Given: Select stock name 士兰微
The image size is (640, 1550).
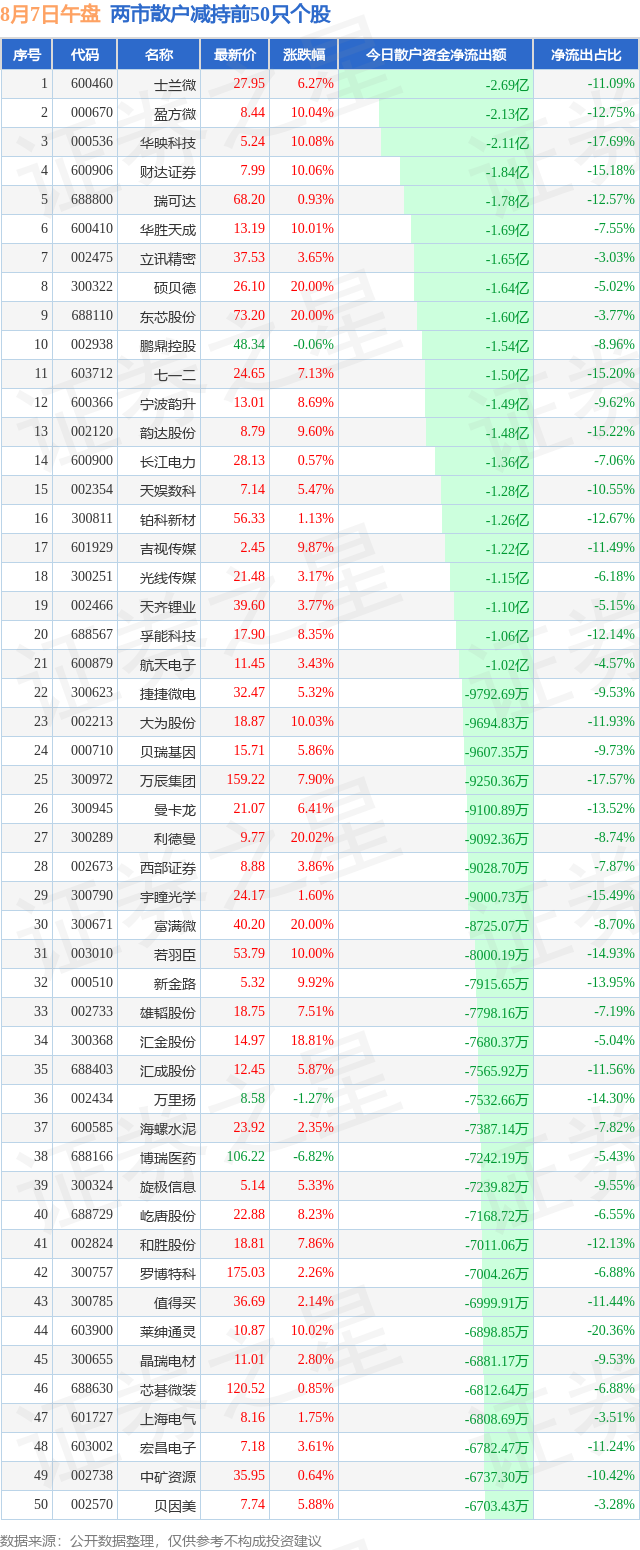Looking at the screenshot, I should pos(175,85).
